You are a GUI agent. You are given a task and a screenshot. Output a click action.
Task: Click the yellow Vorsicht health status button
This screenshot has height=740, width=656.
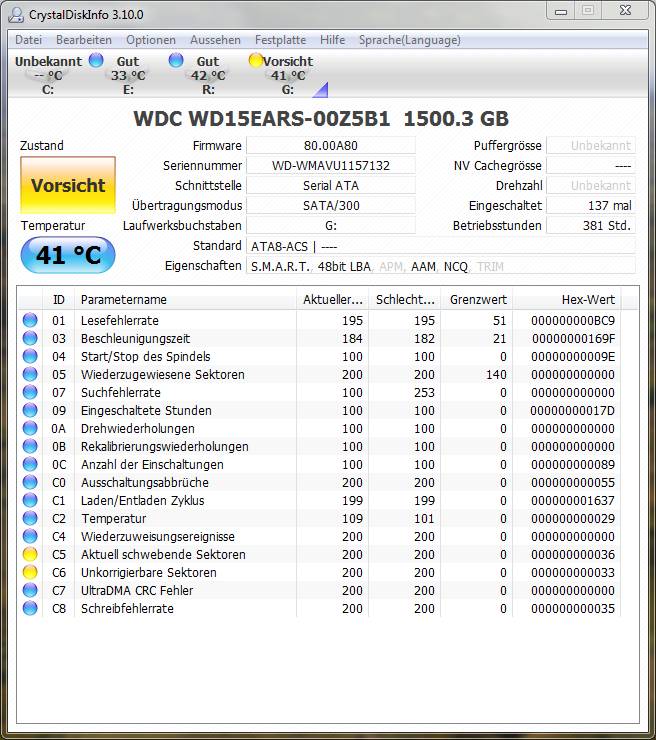(68, 185)
